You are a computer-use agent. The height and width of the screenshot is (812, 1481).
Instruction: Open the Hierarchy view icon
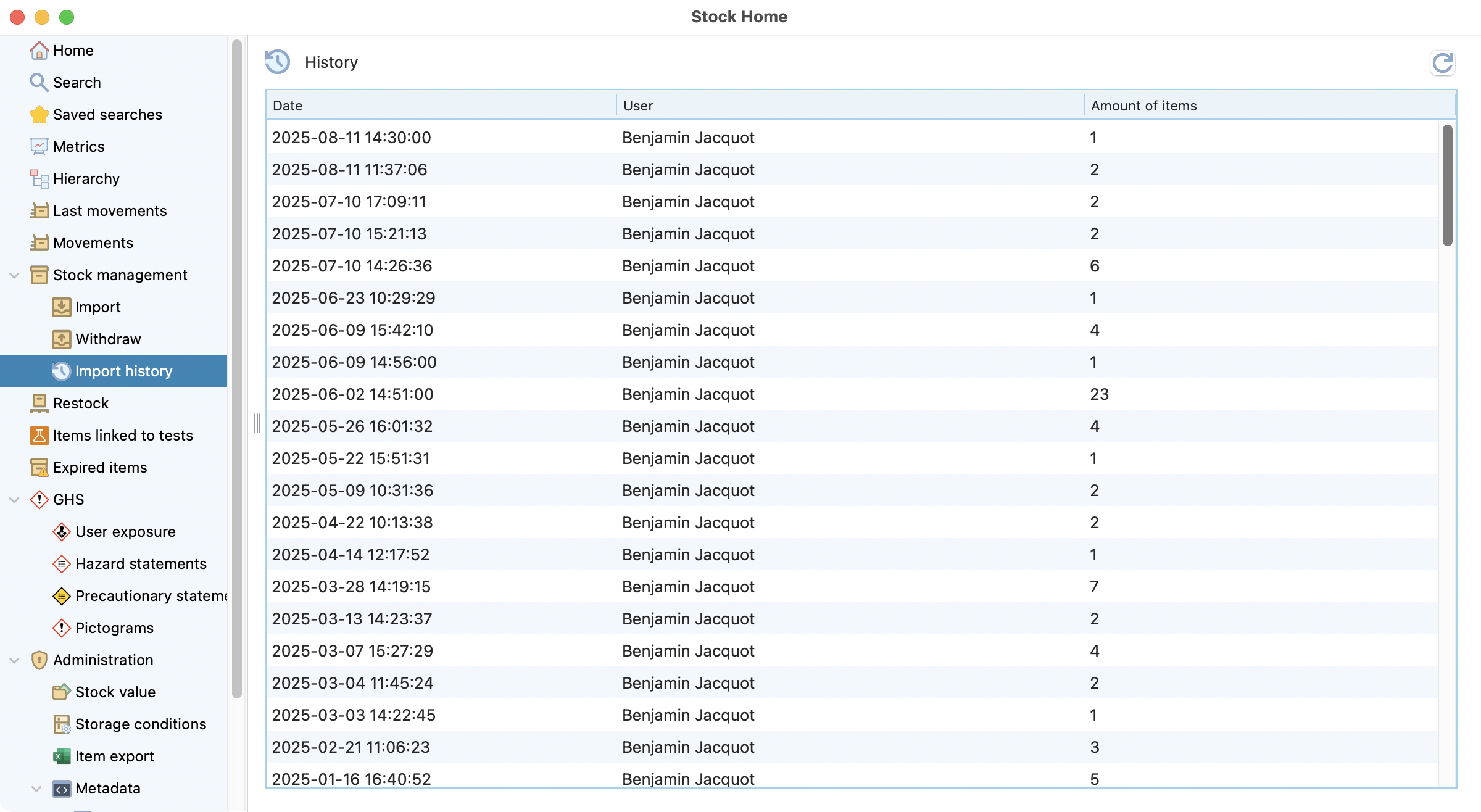point(39,179)
